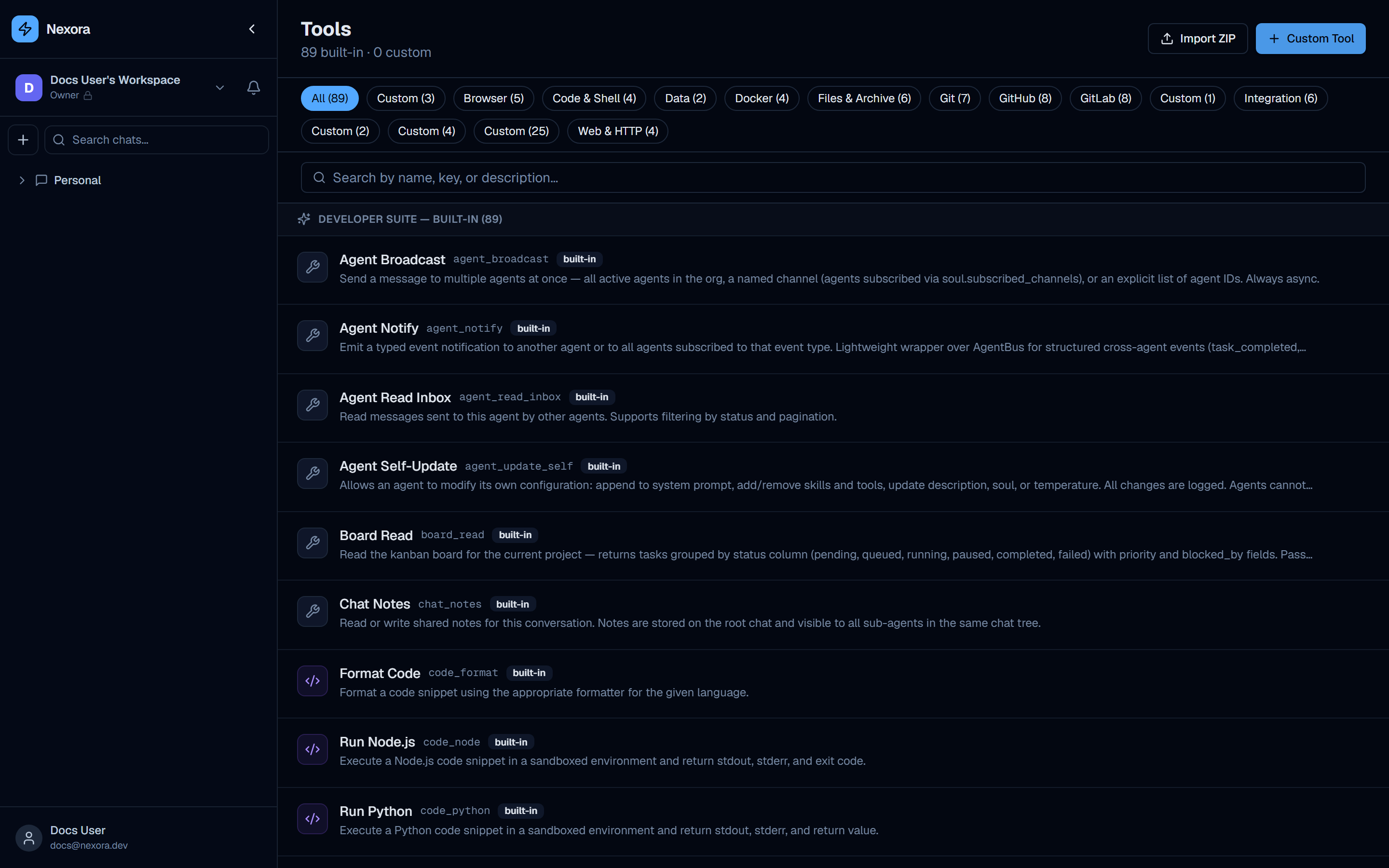
Task: Filter by Integration (6) category
Action: click(1280, 98)
